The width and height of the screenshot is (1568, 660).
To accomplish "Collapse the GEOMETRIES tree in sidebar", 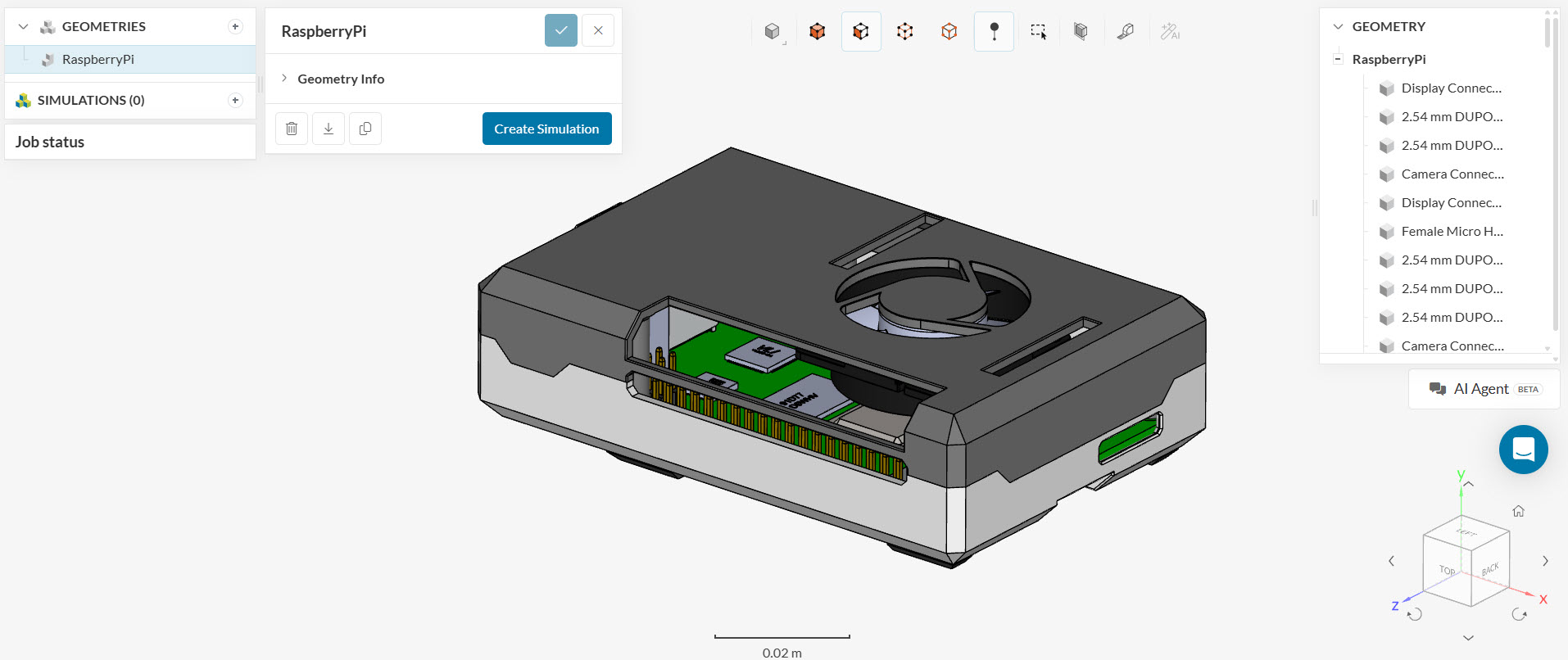I will pos(23,27).
